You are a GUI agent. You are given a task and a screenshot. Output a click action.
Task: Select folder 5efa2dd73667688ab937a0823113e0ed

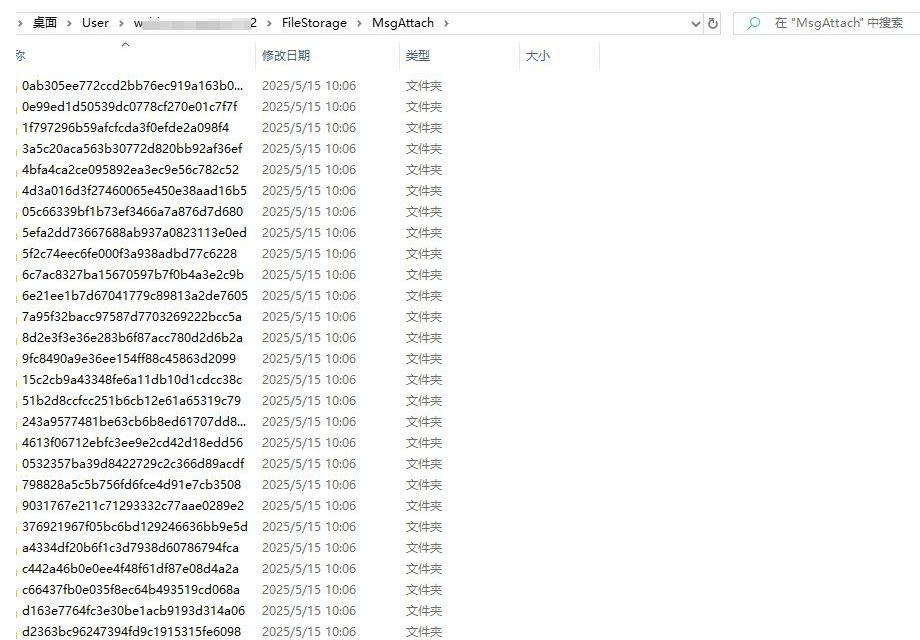point(134,233)
